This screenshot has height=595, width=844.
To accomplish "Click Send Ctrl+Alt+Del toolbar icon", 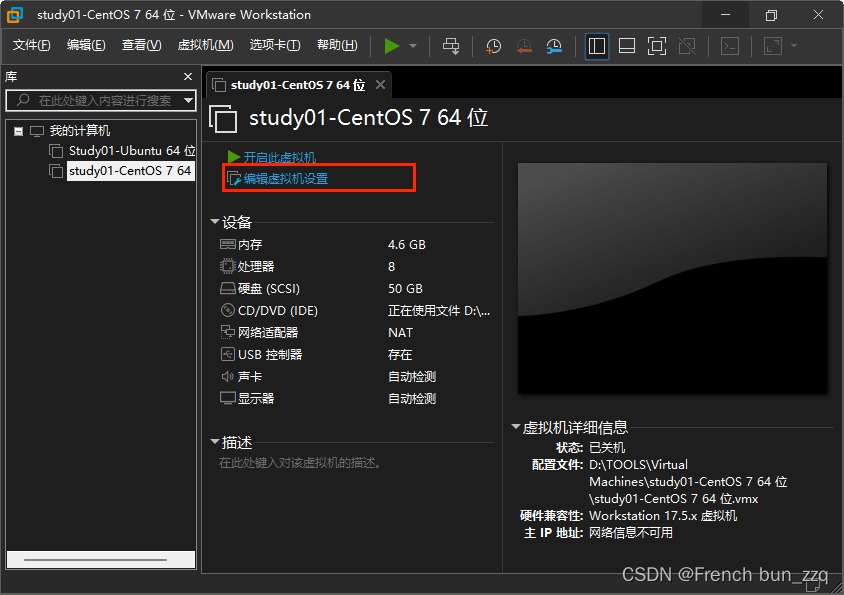I will click(451, 46).
